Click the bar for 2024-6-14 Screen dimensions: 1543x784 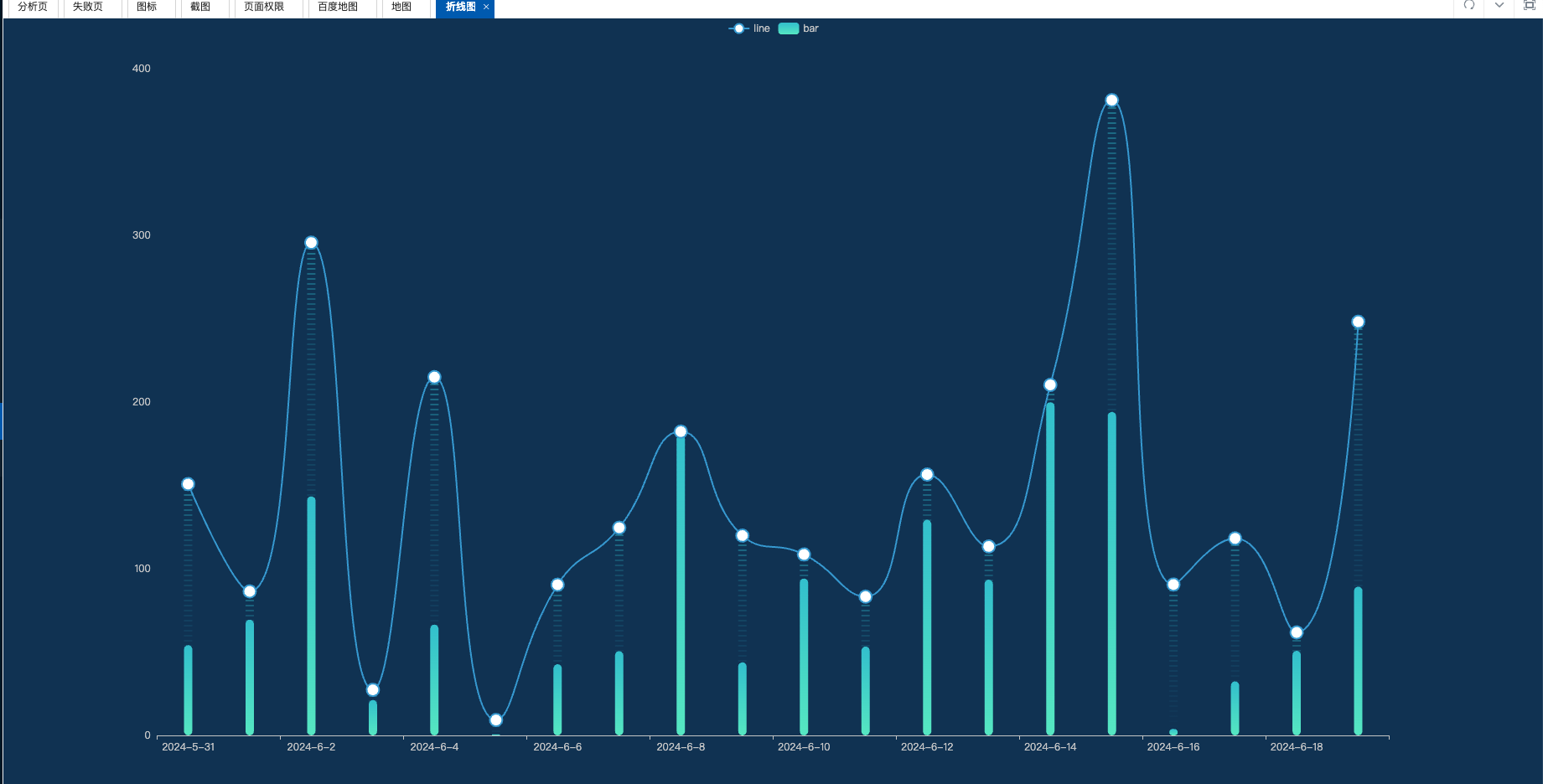pyautogui.click(x=1050, y=570)
